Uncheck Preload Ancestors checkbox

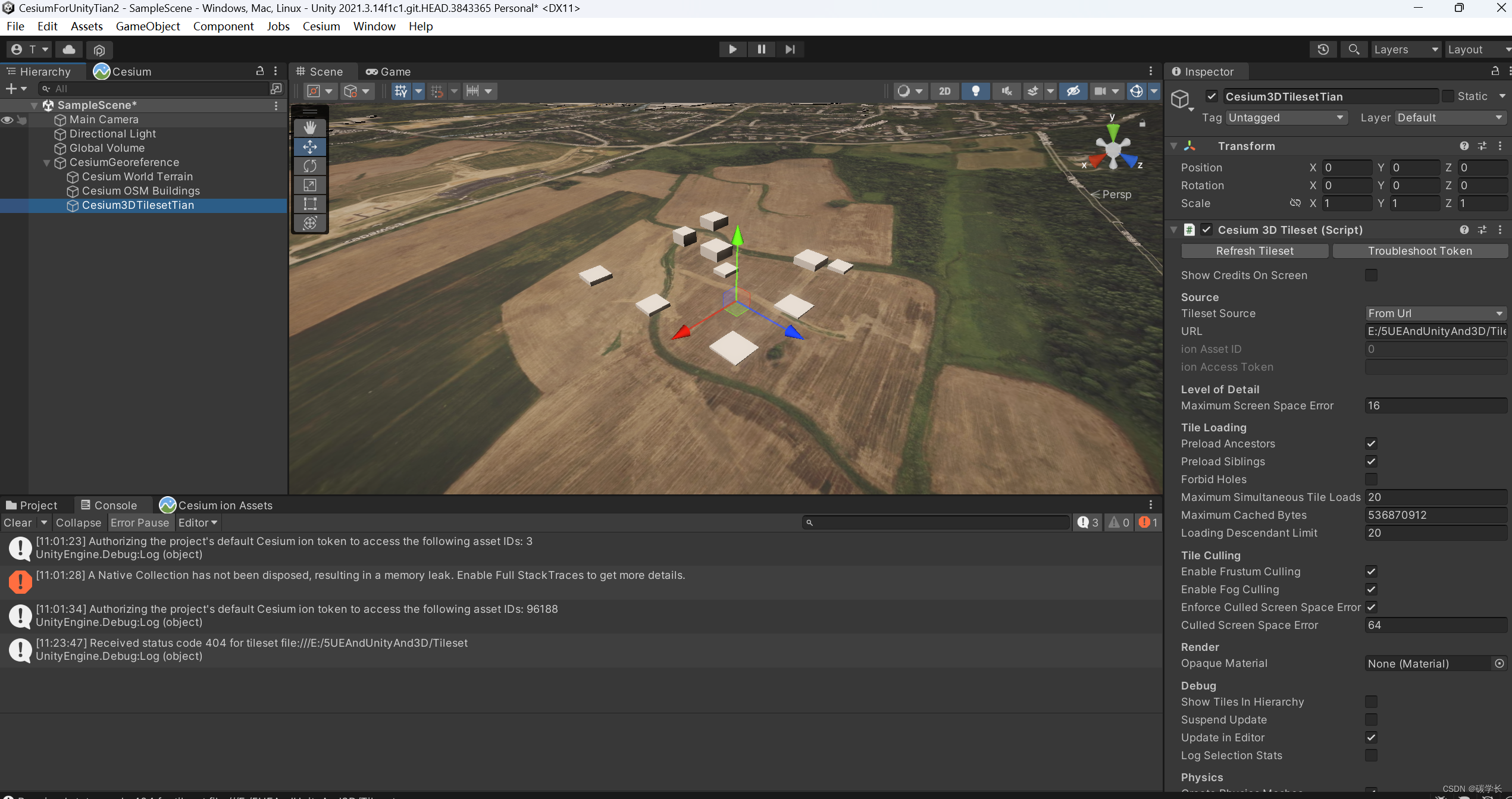coord(1371,444)
